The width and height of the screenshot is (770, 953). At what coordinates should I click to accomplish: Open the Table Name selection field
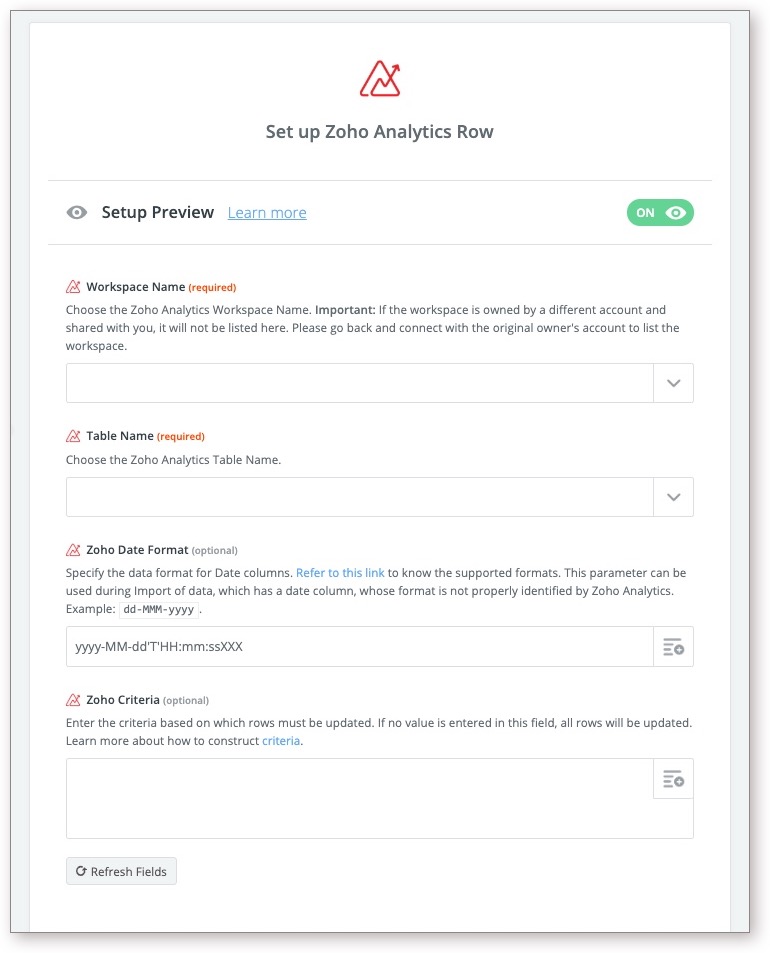[359, 497]
